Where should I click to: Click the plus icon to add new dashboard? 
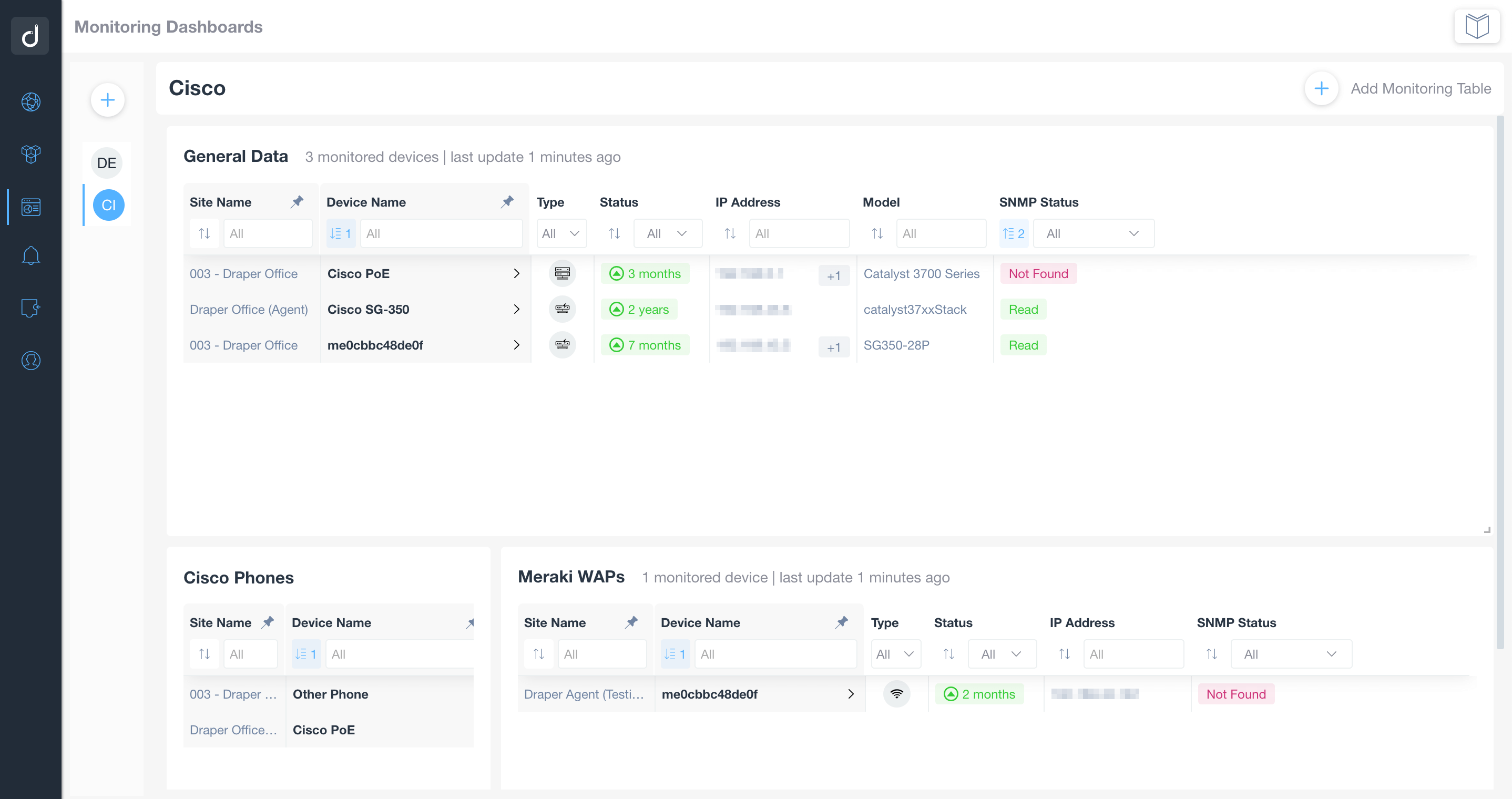[x=107, y=99]
